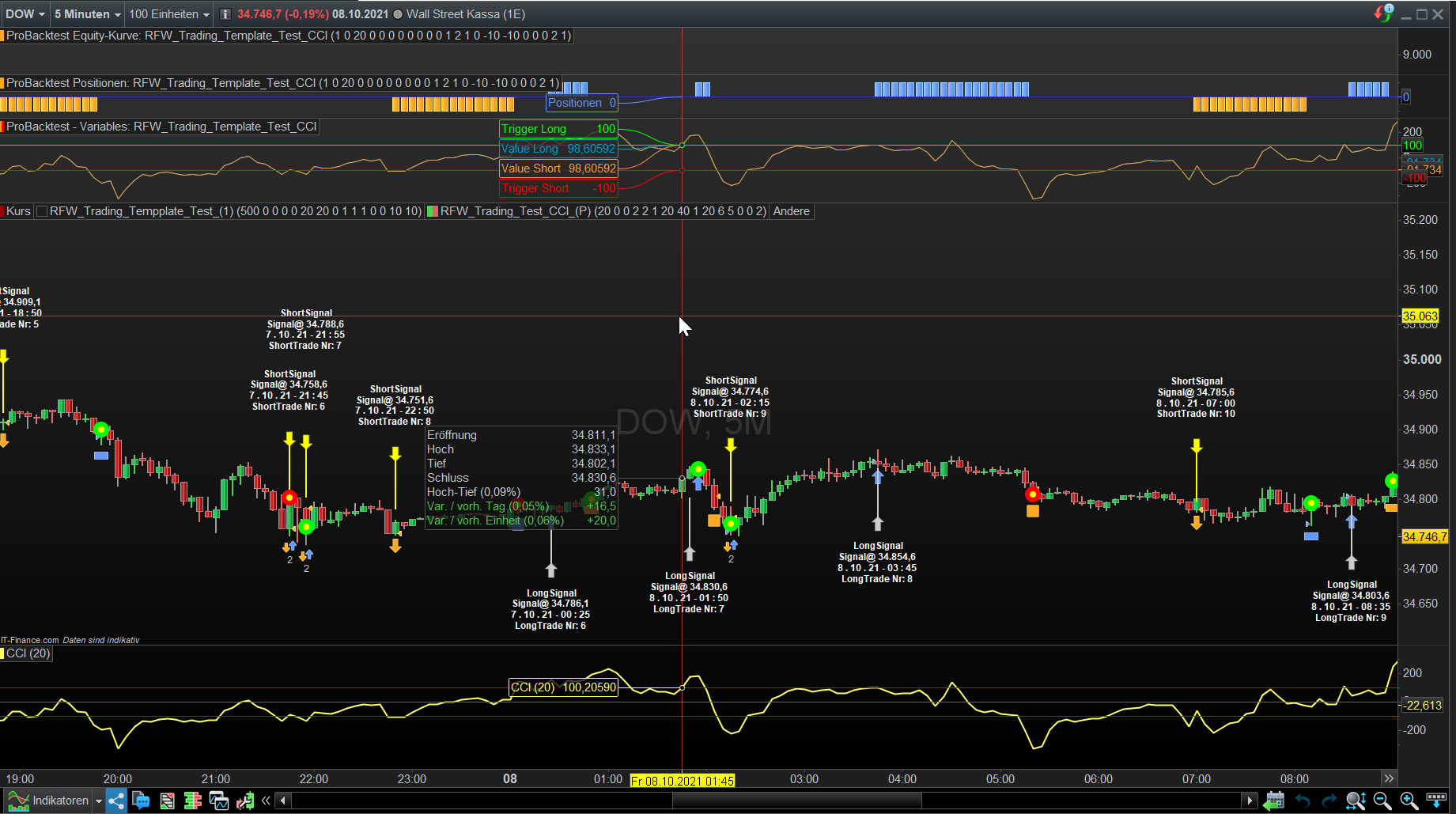Open the 100 Einheiten units dropdown
This screenshot has width=1456, height=814.
coord(169,14)
